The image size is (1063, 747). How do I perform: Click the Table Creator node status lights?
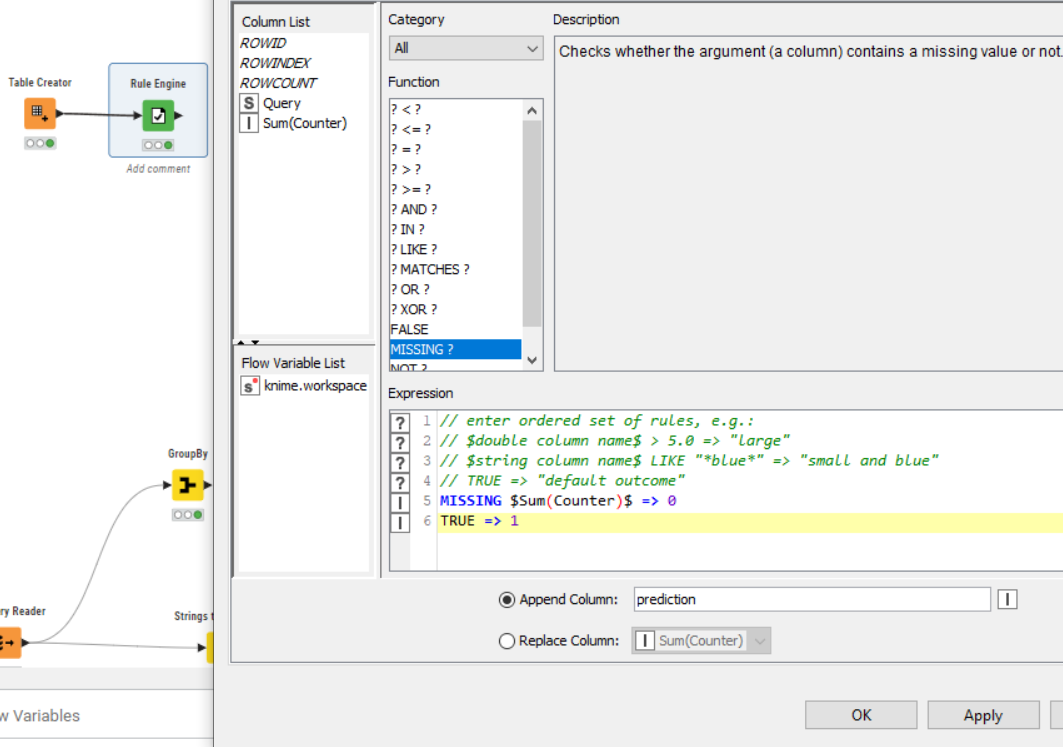[40, 143]
